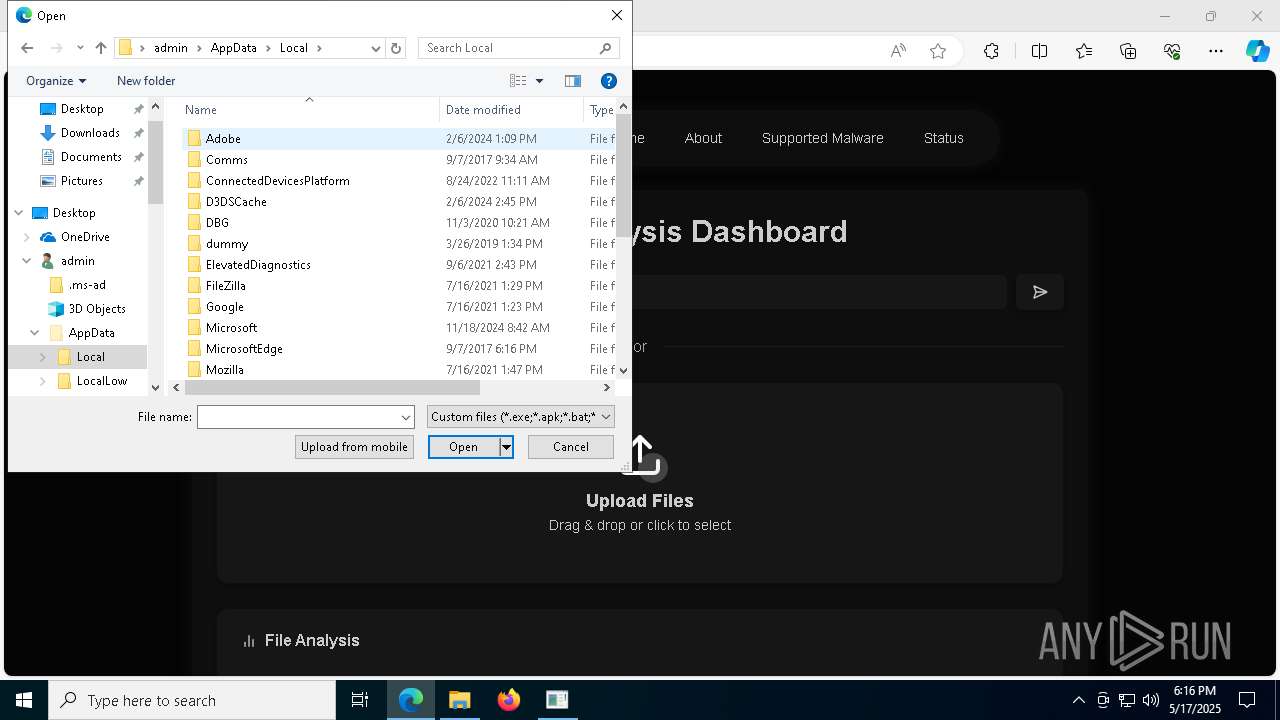Open the About nav tab
The height and width of the screenshot is (720, 1280).
point(703,138)
